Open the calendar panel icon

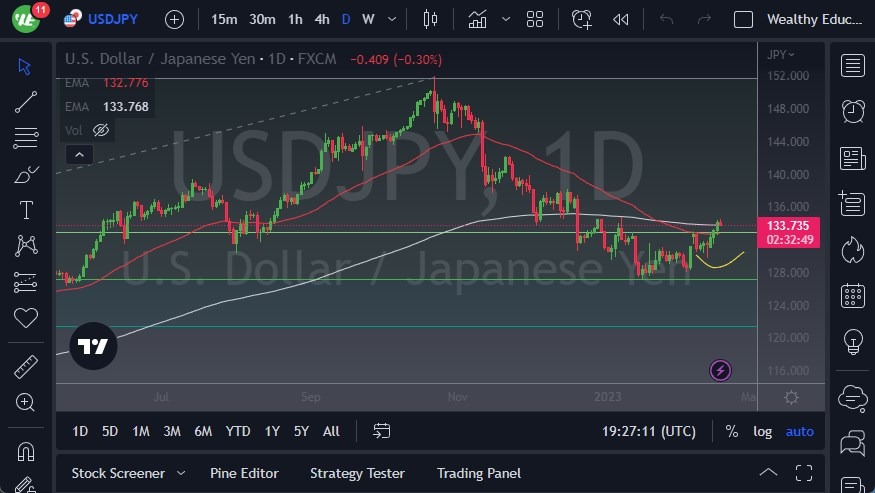(x=853, y=295)
